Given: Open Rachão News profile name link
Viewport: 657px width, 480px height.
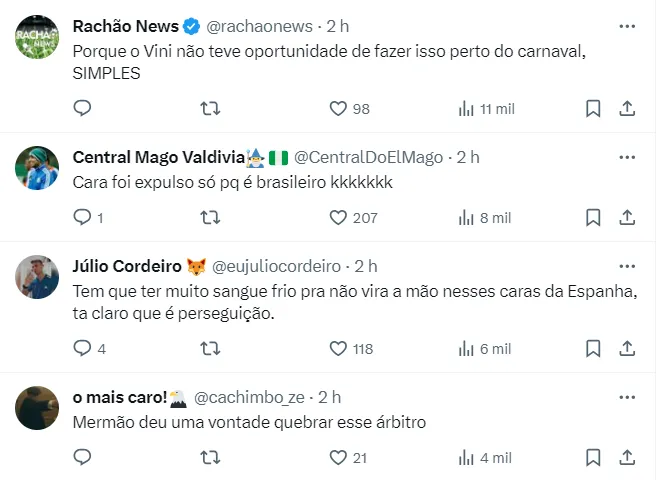Looking at the screenshot, I should tap(126, 26).
